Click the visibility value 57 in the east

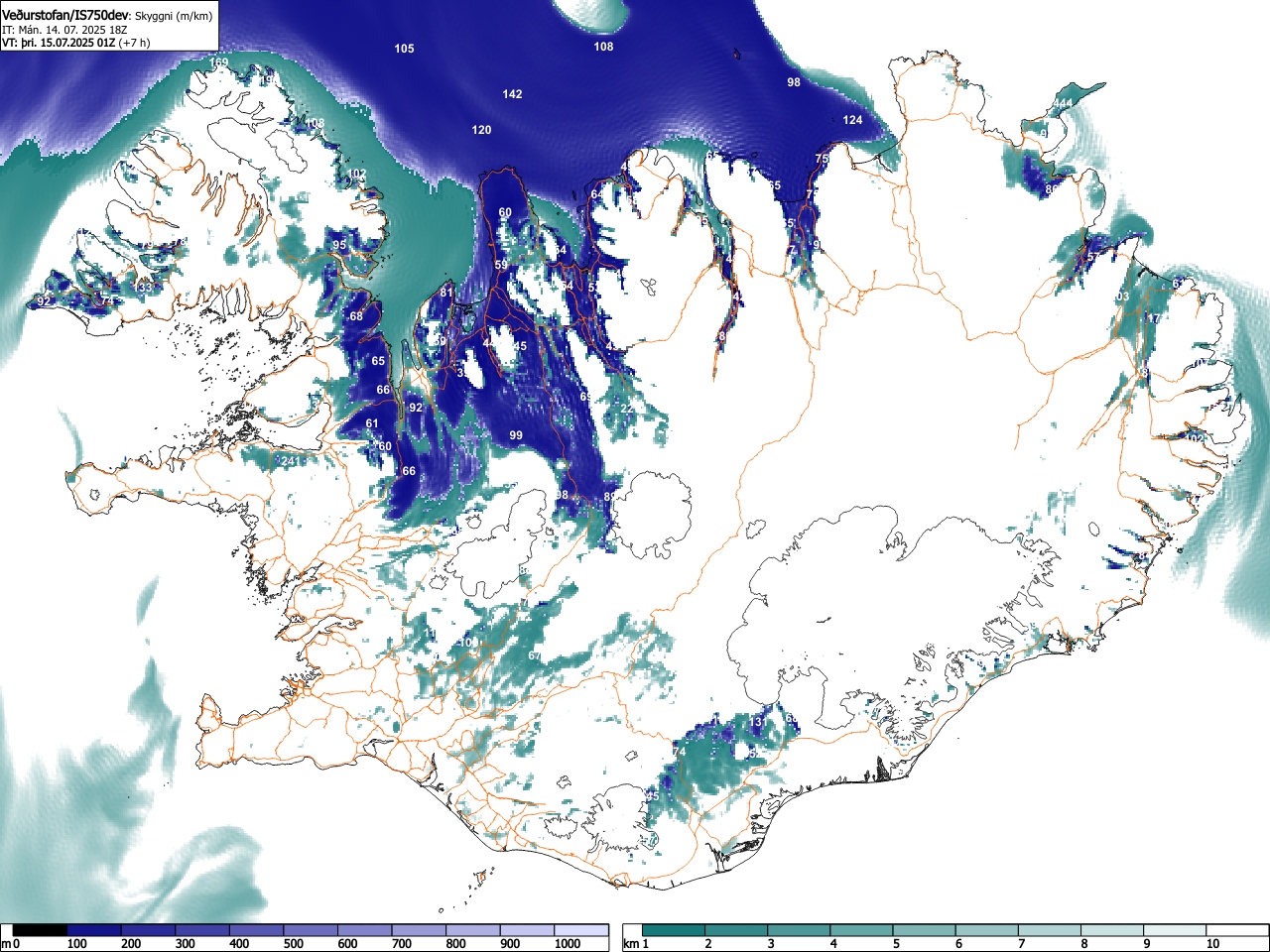click(1092, 257)
